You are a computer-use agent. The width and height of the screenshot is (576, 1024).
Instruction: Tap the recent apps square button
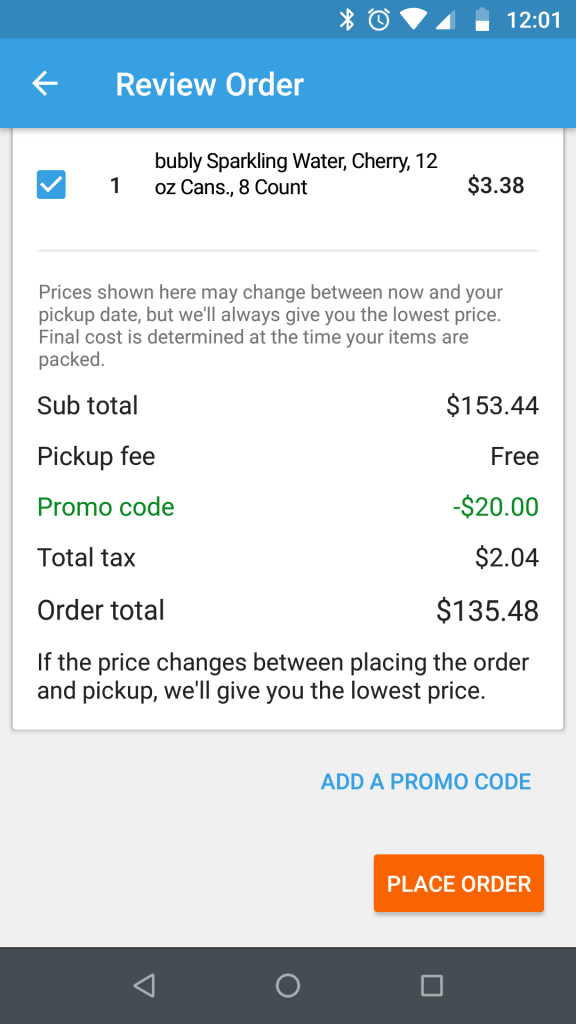(x=432, y=985)
